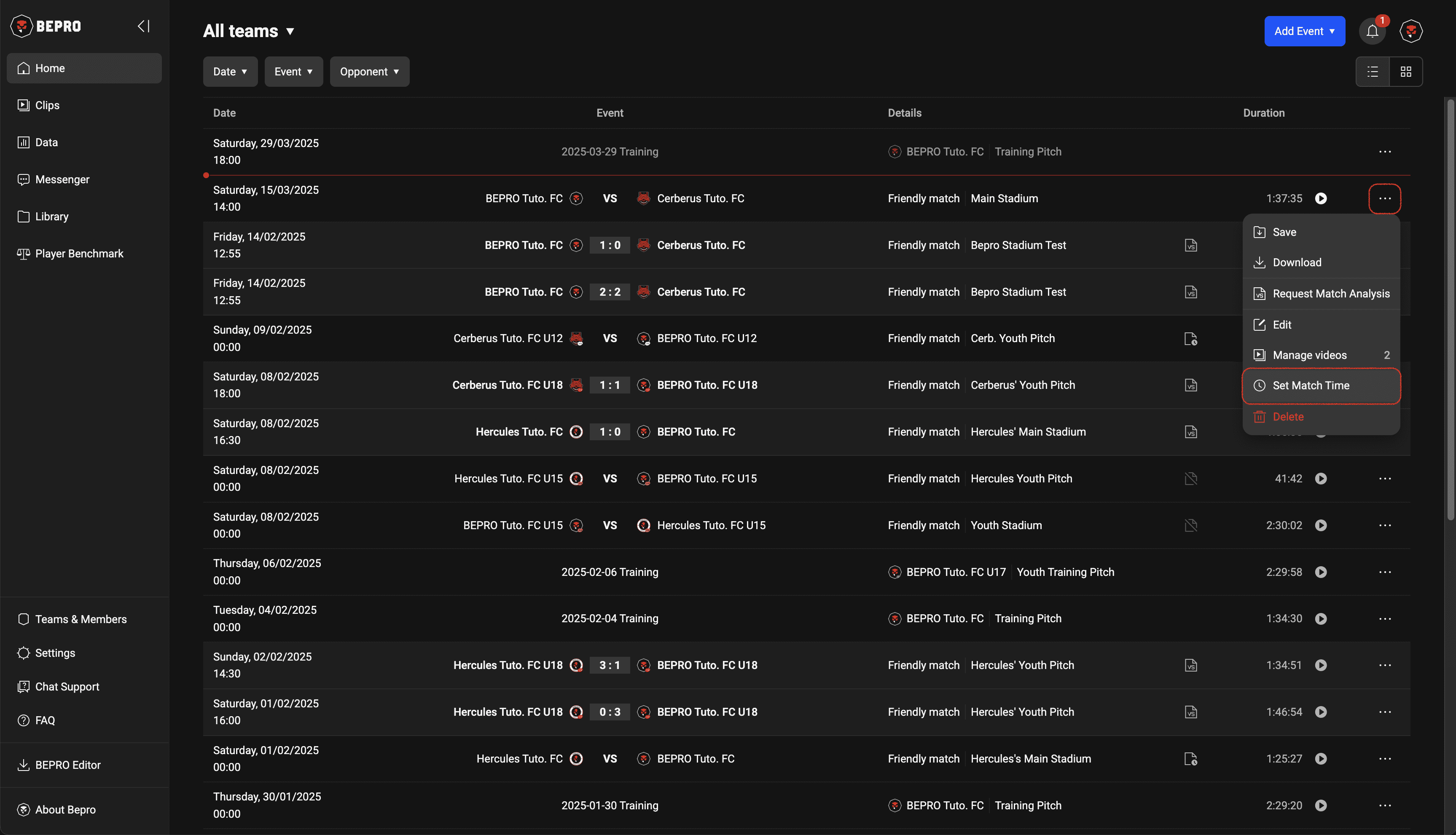Open match analysis icon for 14/02 1:0 match
The height and width of the screenshot is (835, 1456).
point(1190,246)
